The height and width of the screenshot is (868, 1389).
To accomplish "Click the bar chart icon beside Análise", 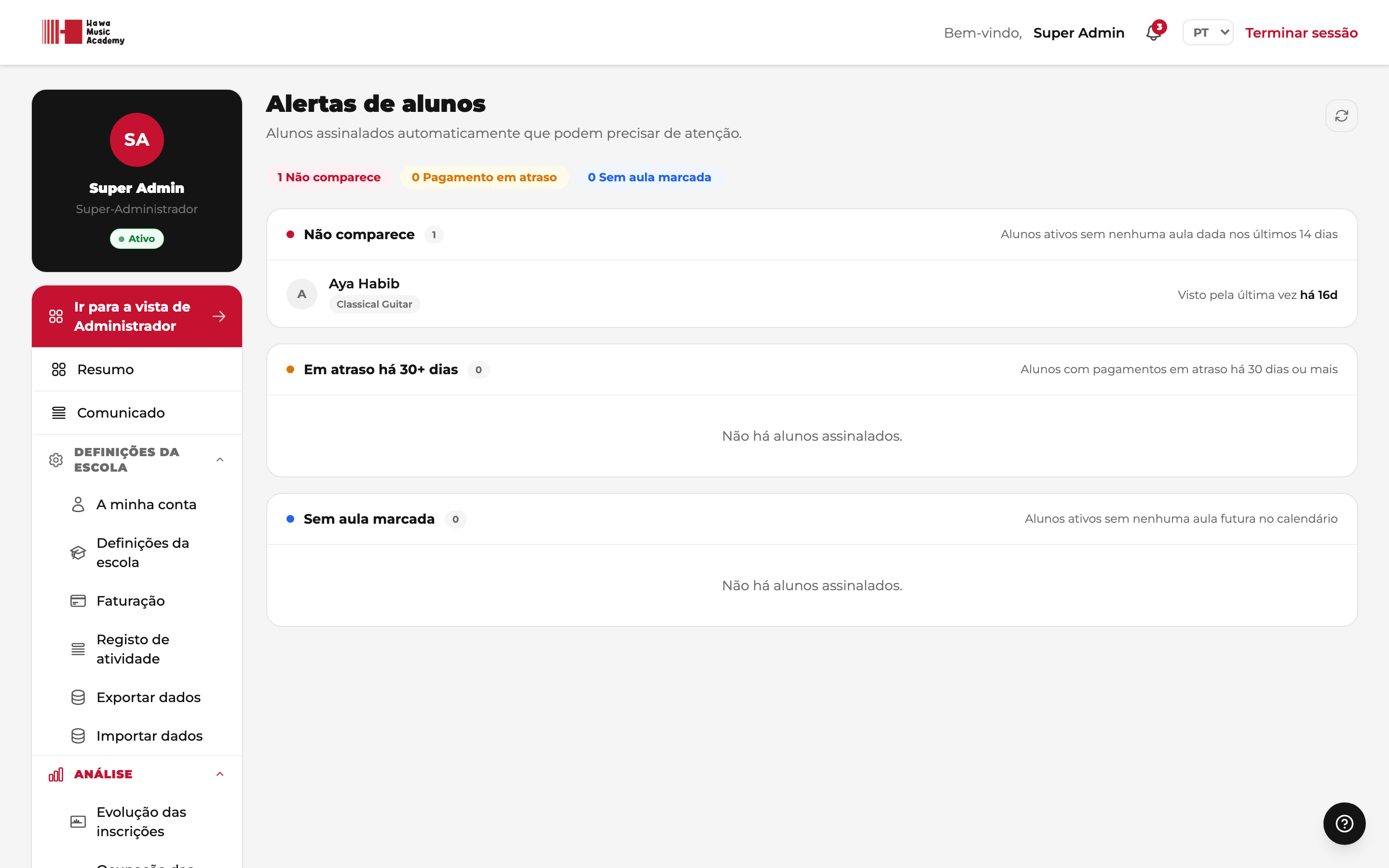I will [55, 774].
